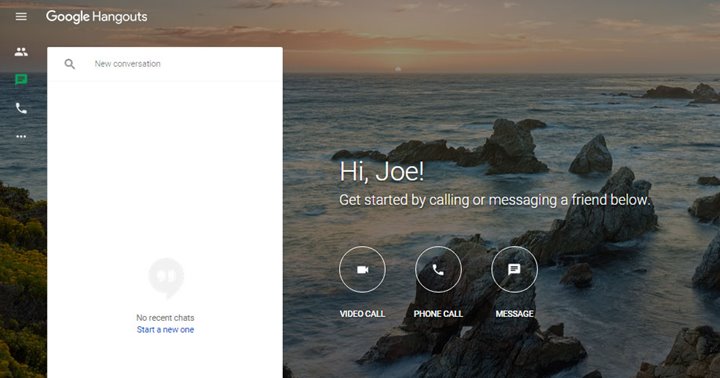Compose a message via chat-bubble circle

tap(514, 269)
